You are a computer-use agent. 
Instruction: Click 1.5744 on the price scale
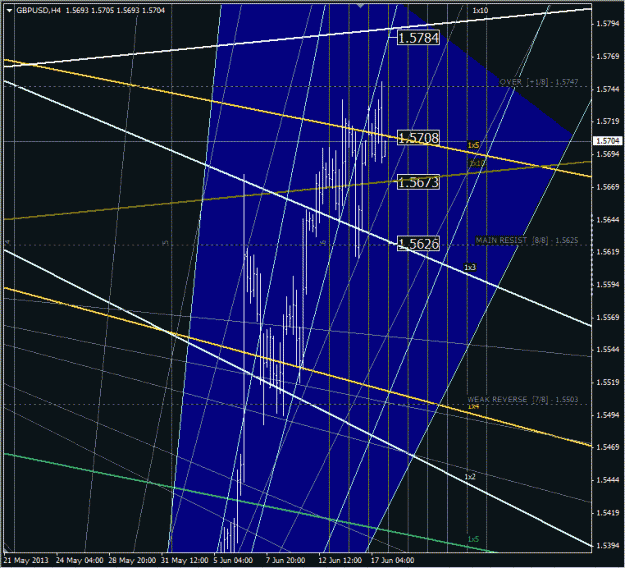(x=608, y=89)
